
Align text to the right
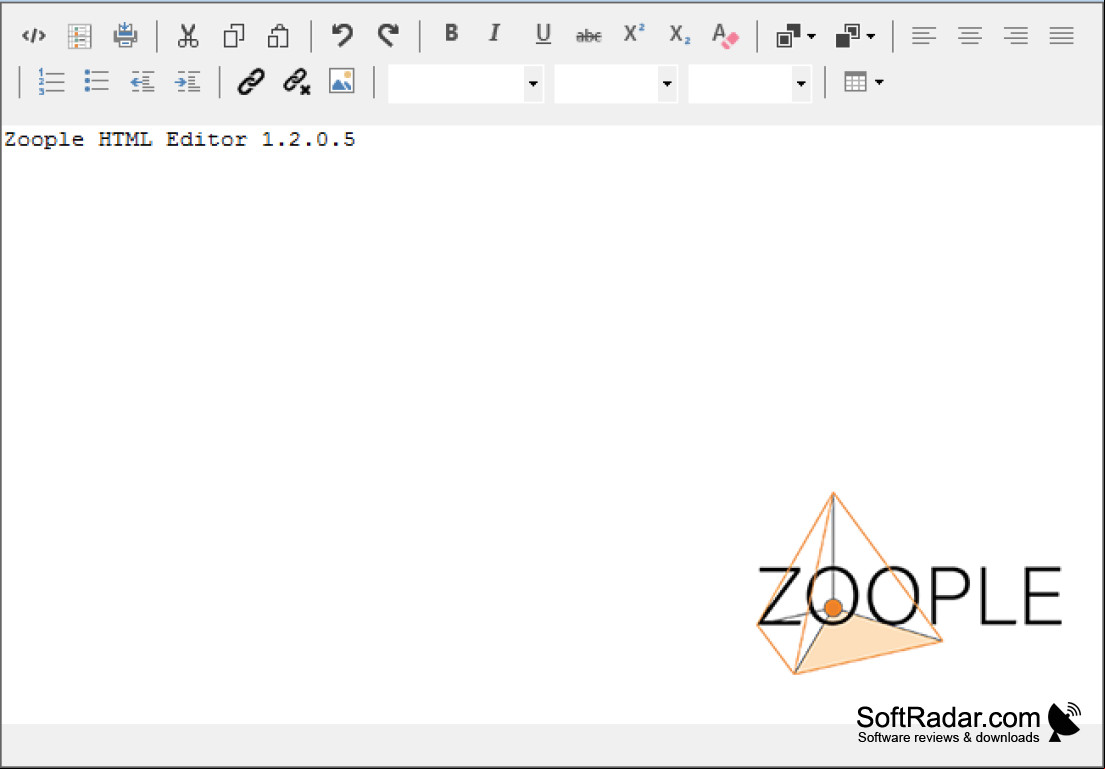[1016, 35]
